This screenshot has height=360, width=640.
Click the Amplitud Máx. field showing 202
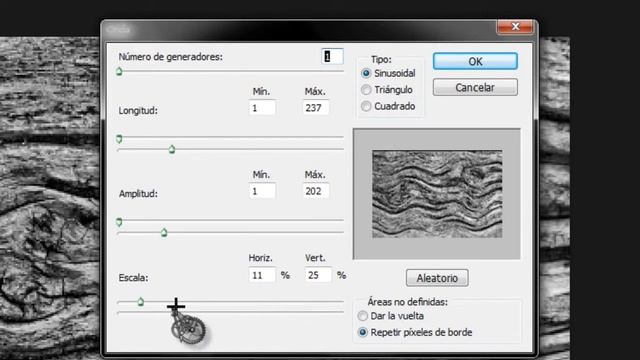click(x=316, y=191)
